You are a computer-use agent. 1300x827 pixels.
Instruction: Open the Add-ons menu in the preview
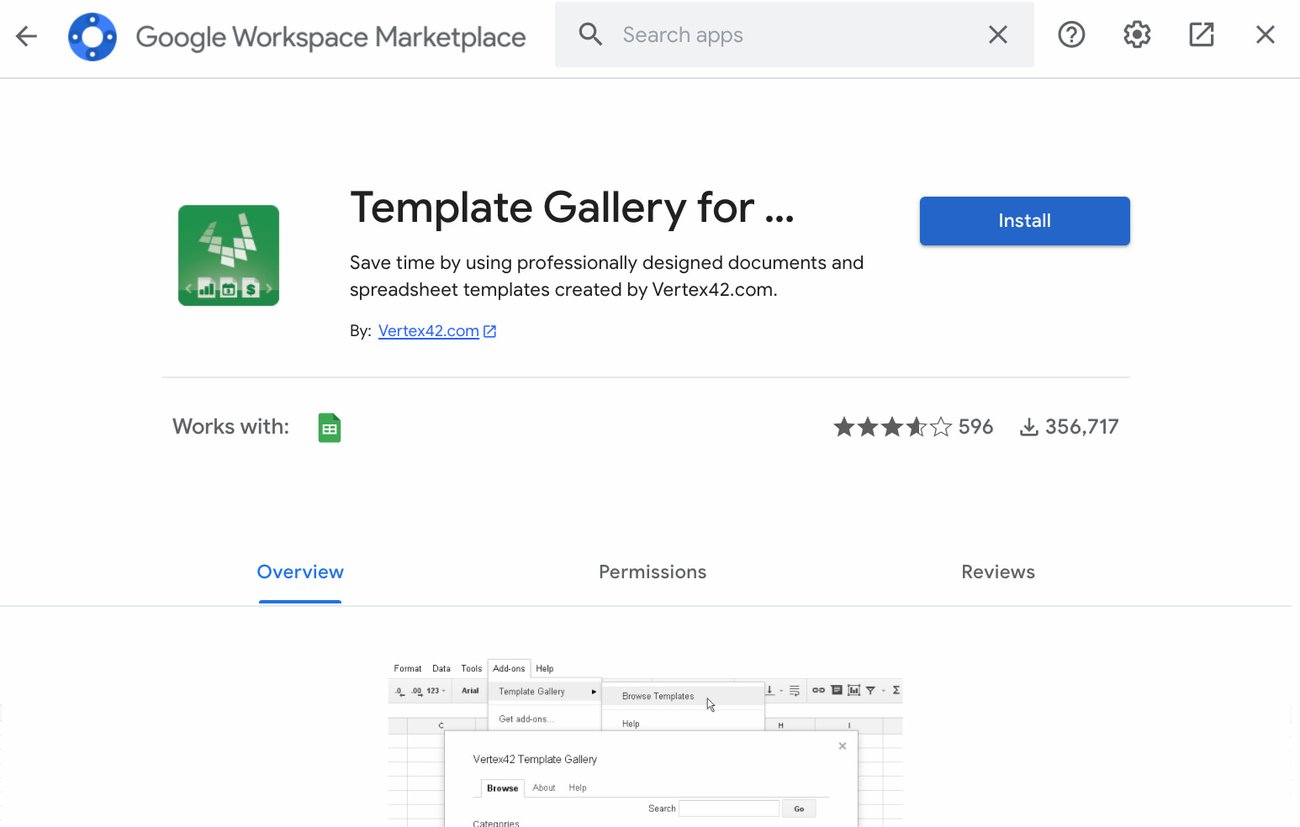[x=509, y=668]
